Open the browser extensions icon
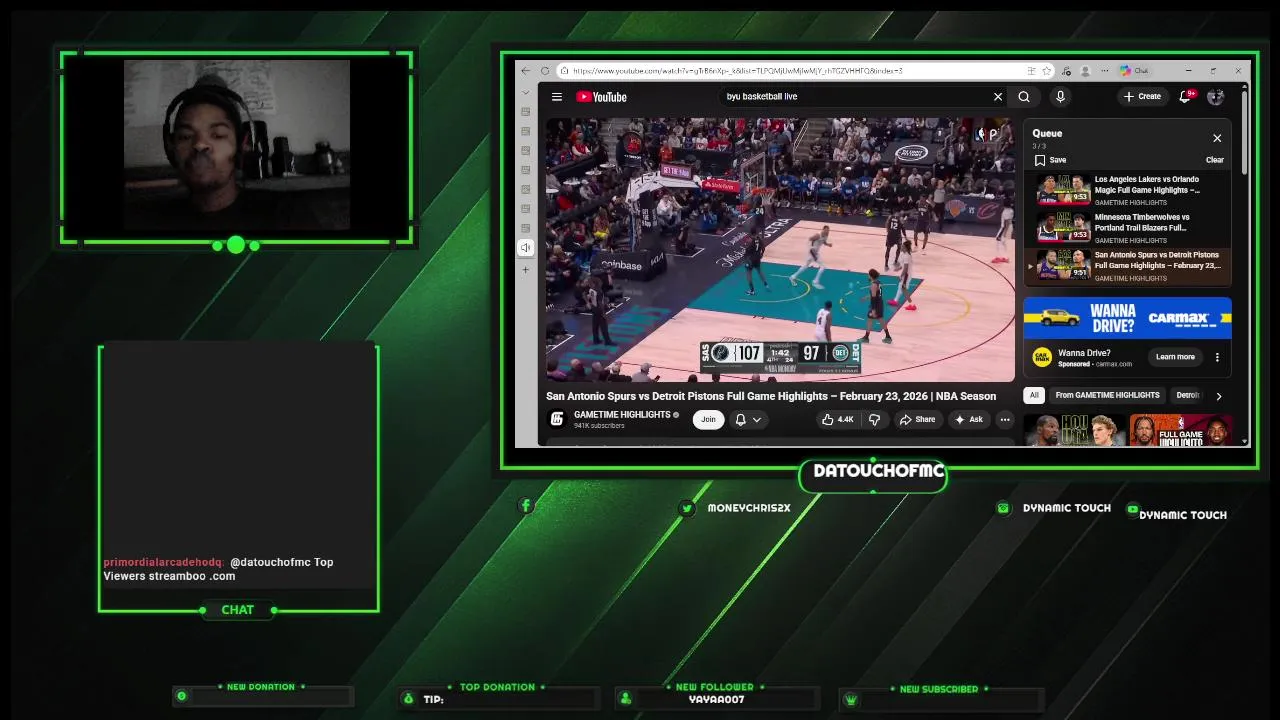The image size is (1280, 720). (x=1066, y=71)
